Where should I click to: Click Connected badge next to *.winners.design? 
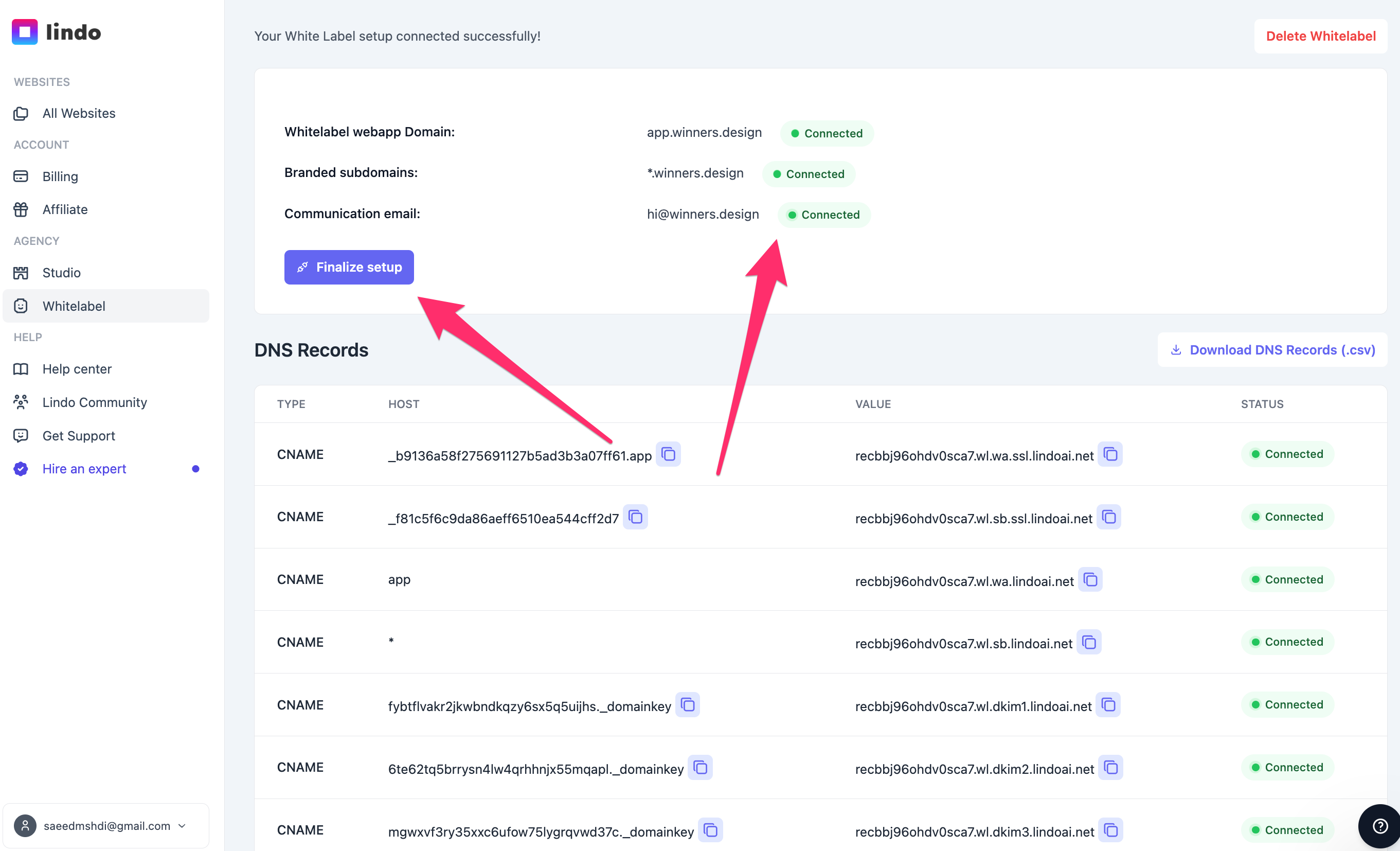coord(809,174)
